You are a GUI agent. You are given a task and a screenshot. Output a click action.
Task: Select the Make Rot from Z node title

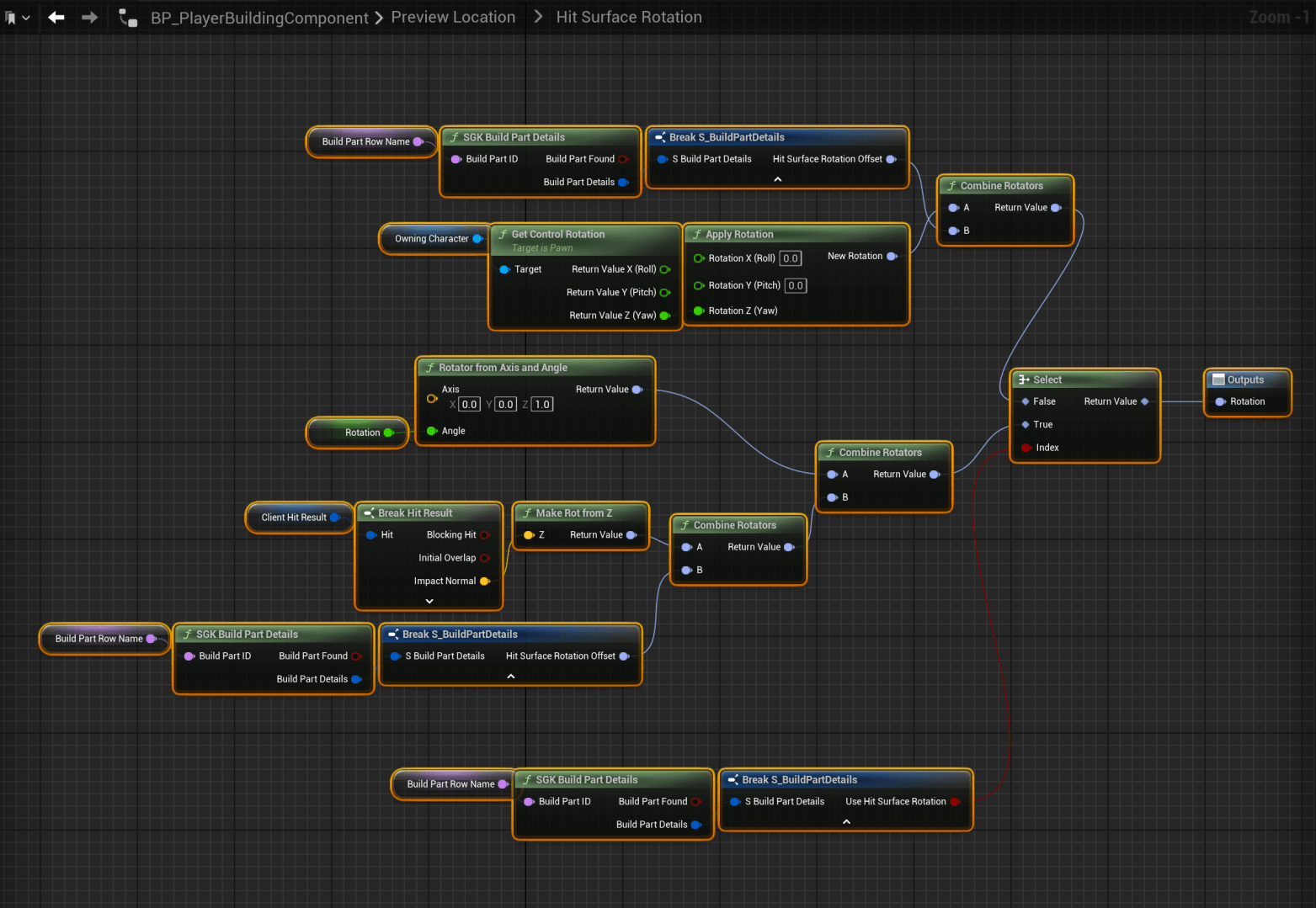(x=573, y=512)
